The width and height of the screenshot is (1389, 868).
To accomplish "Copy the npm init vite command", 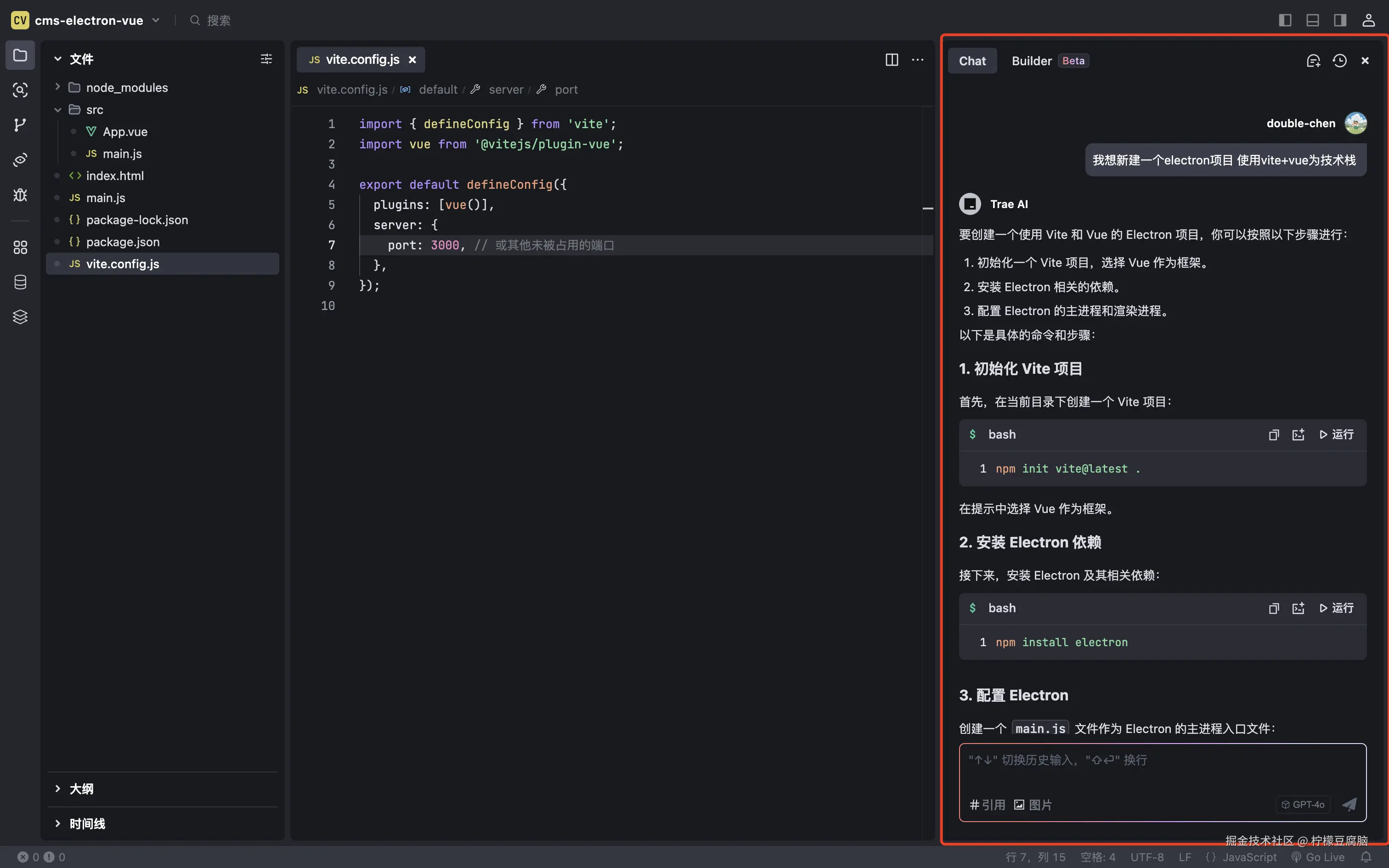I will 1274,434.
